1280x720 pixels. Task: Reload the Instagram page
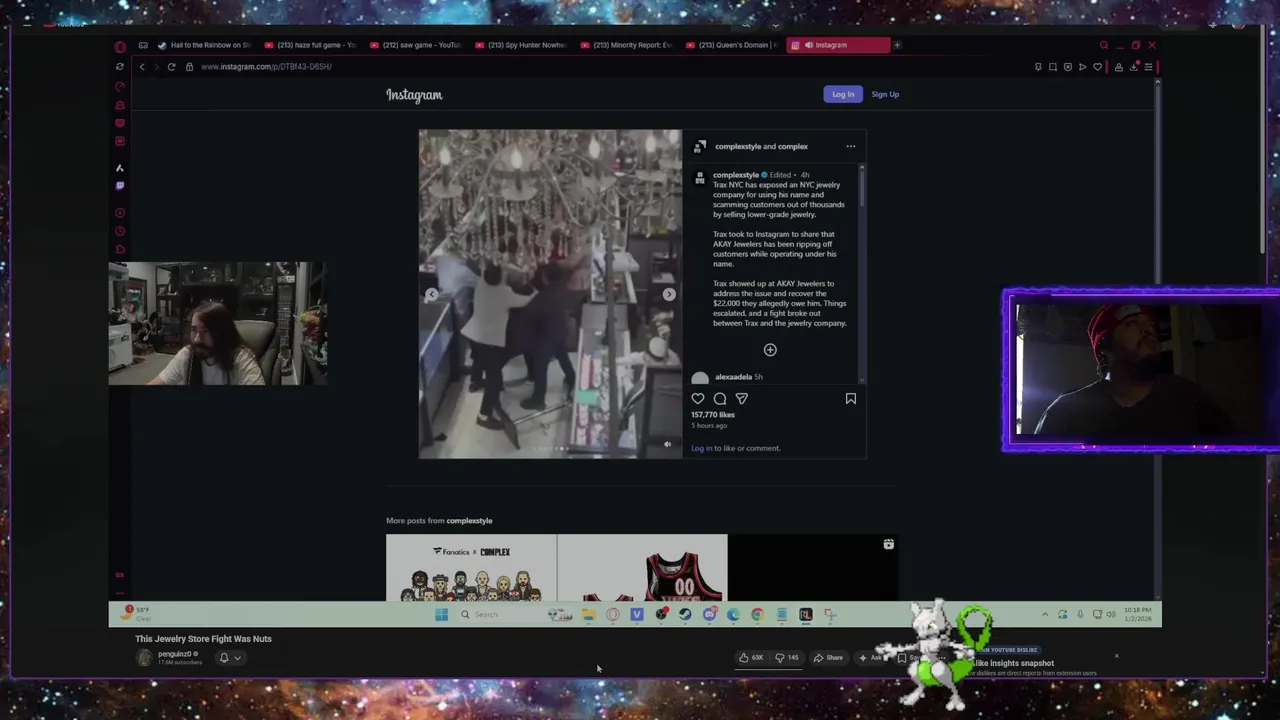point(171,67)
